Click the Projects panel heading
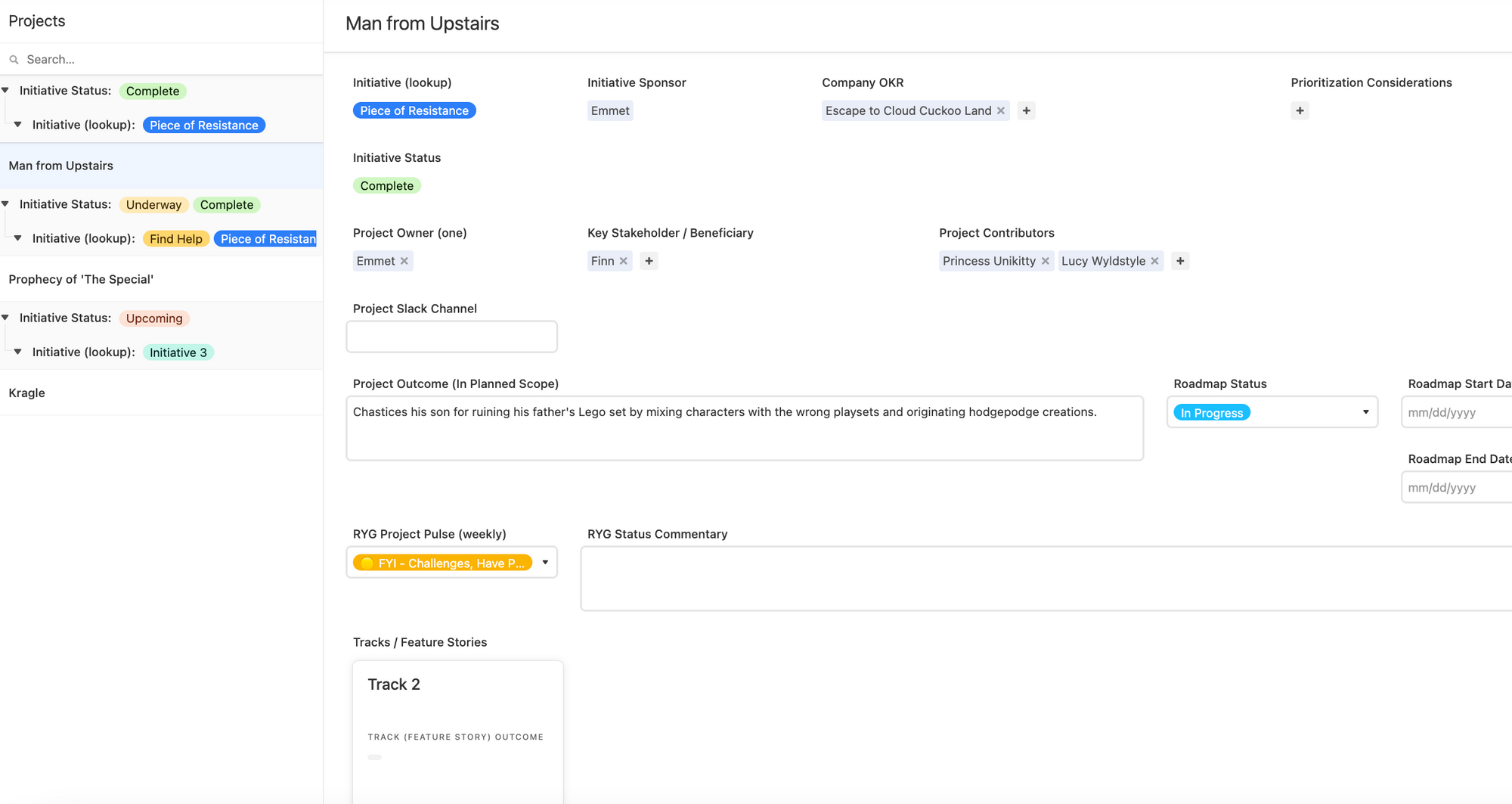This screenshot has height=804, width=1512. point(37,21)
